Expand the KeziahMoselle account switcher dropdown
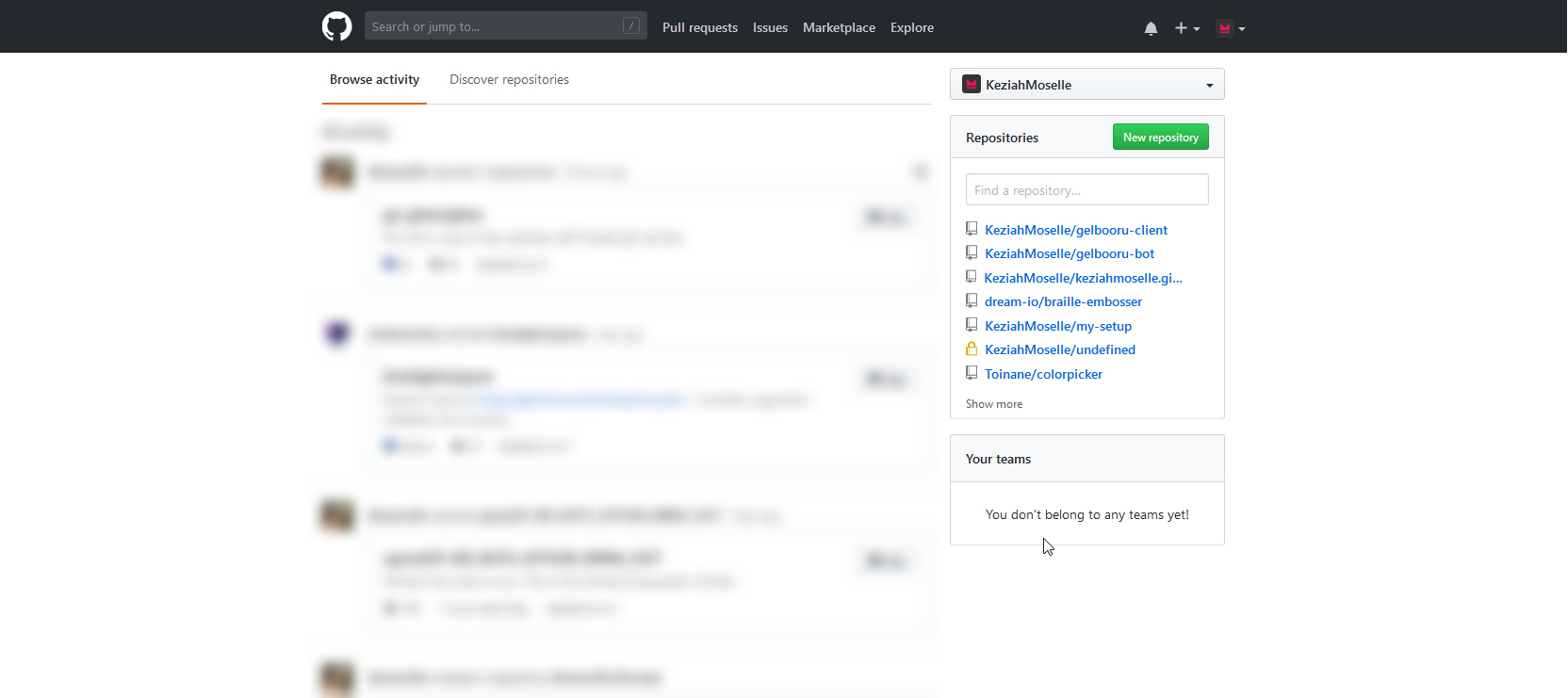1568x698 pixels. tap(1087, 84)
